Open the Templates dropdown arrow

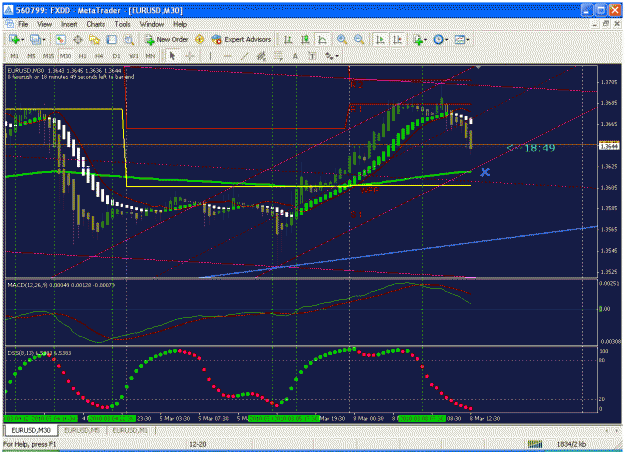468,39
